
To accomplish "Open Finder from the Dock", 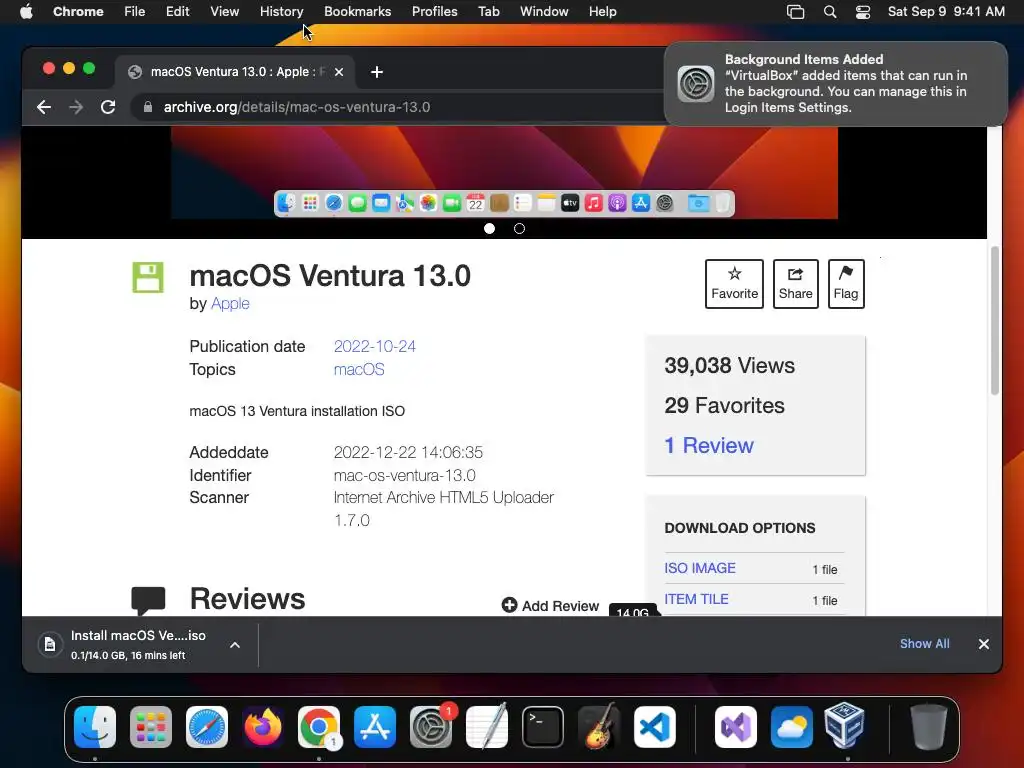I will click(95, 727).
